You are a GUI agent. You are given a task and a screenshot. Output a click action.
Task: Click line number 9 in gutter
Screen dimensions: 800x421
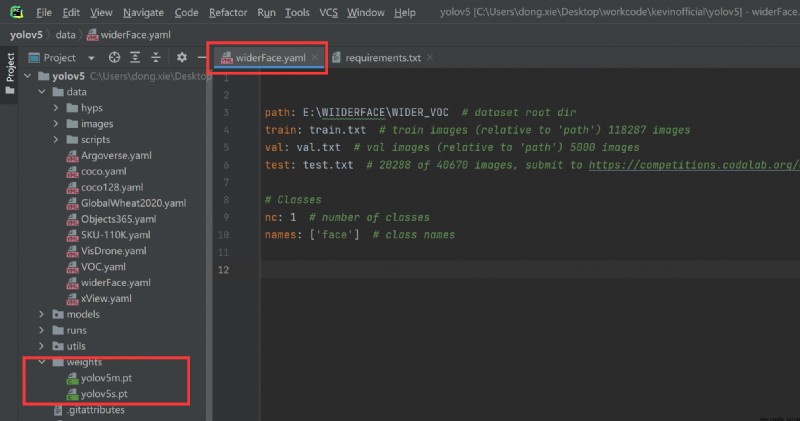tap(226, 217)
